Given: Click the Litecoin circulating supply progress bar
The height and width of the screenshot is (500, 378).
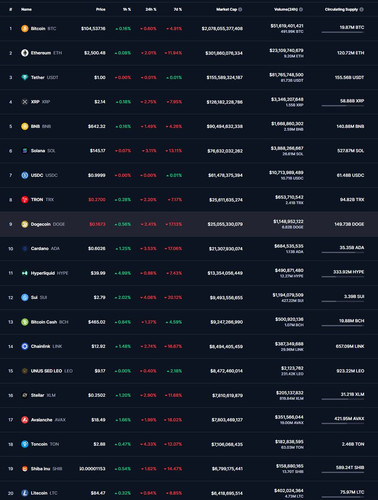Looking at the screenshot, I should pyautogui.click(x=343, y=497).
